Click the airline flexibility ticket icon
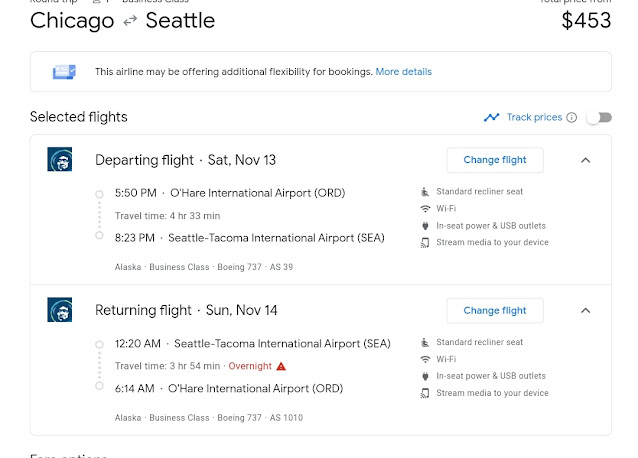This screenshot has width=638, height=458. click(x=65, y=72)
